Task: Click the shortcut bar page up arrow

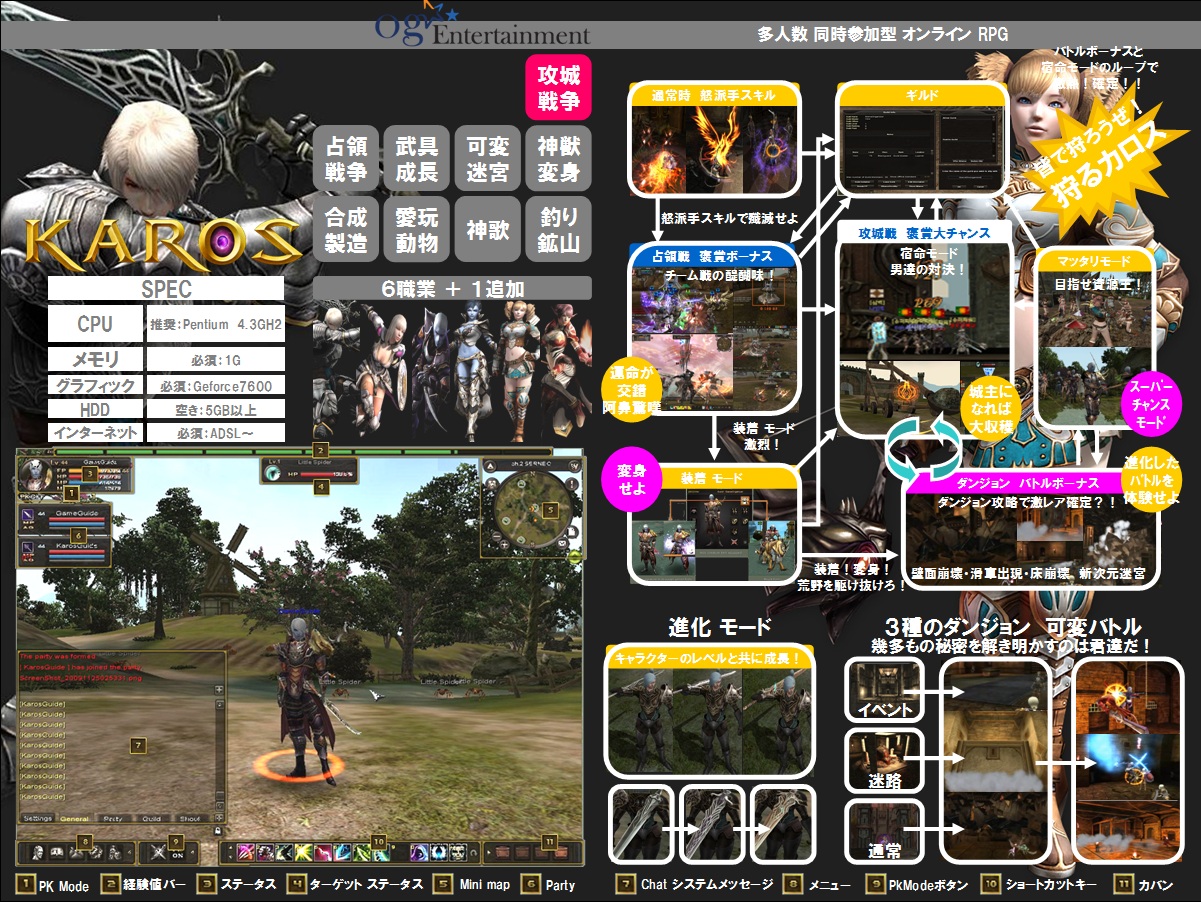Action: [230, 847]
